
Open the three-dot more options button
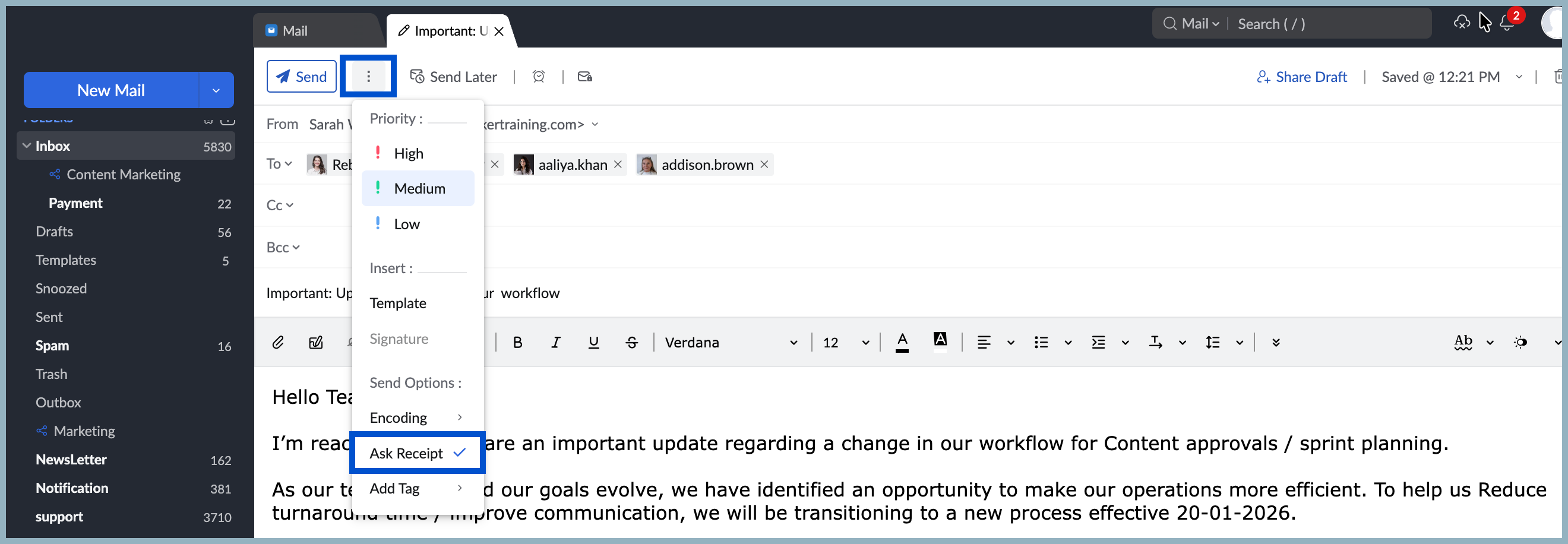click(x=368, y=77)
